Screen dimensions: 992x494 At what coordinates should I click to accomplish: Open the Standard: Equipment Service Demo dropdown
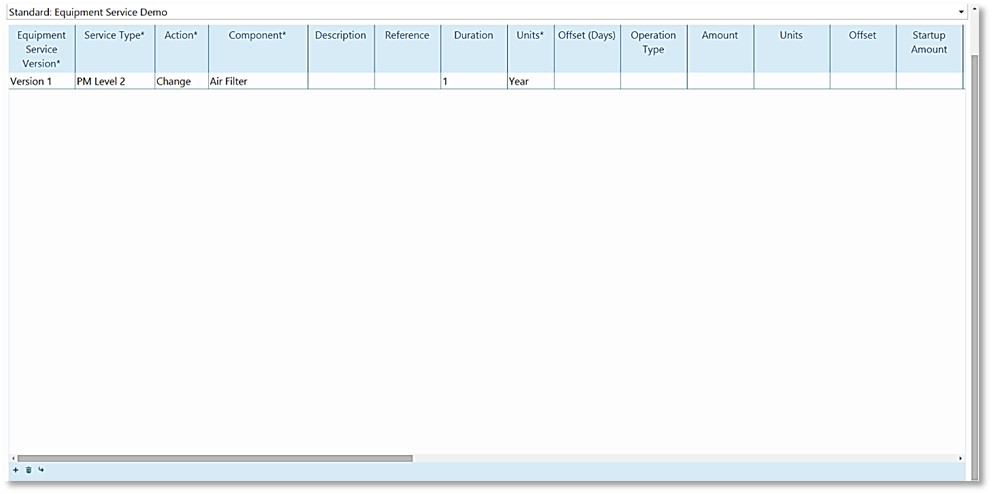point(961,12)
